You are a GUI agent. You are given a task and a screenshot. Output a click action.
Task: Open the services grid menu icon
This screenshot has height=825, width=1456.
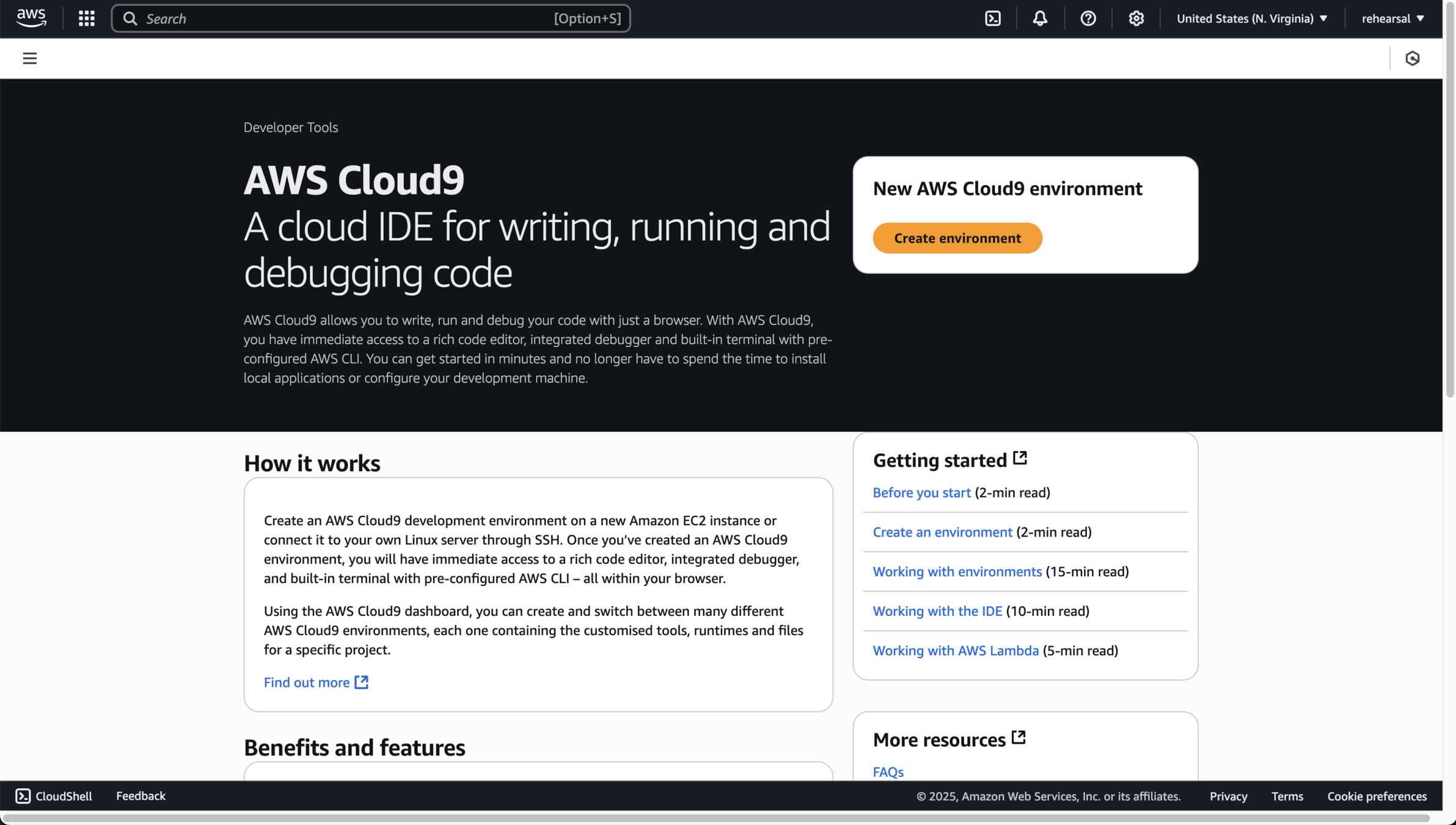(x=86, y=18)
